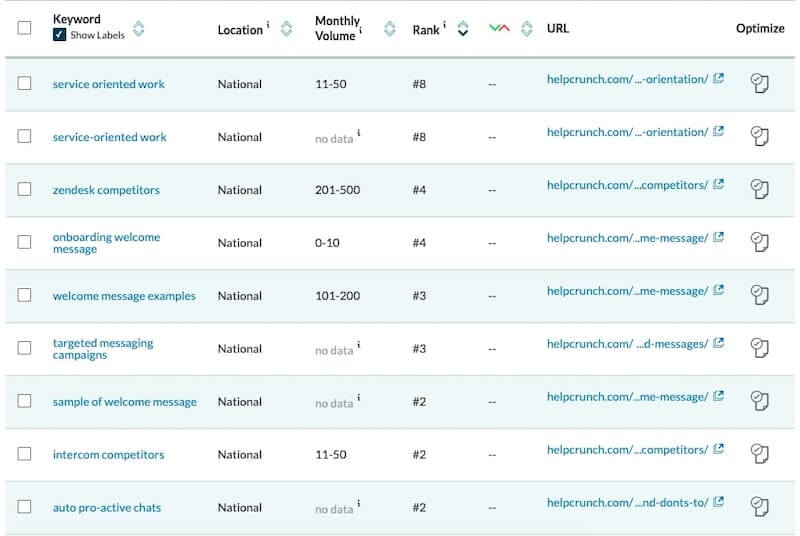Open the welcome message examples keyword link
This screenshot has height=536, width=800.
point(124,296)
